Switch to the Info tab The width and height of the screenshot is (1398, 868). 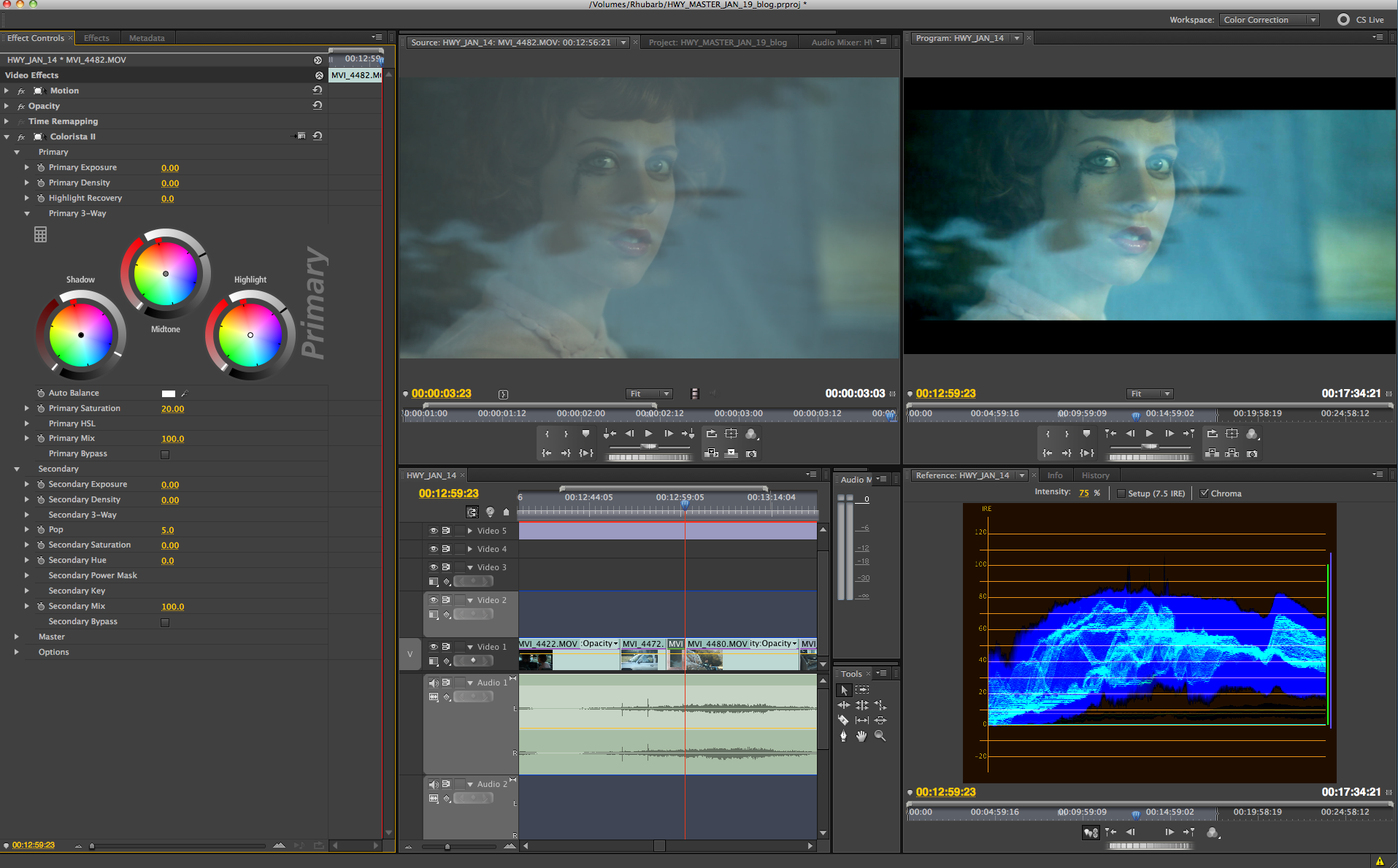click(1055, 475)
